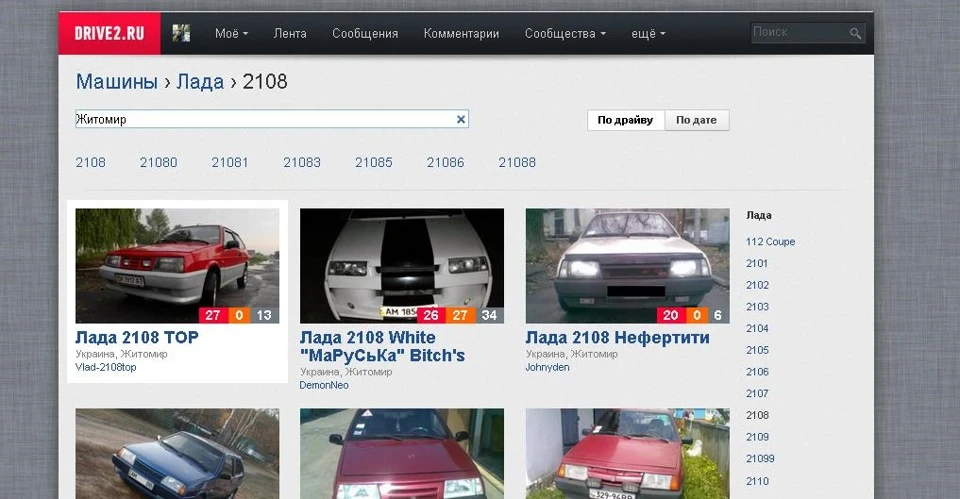Select the 21088 modification link
Viewport: 960px width, 499px height.
[x=517, y=162]
